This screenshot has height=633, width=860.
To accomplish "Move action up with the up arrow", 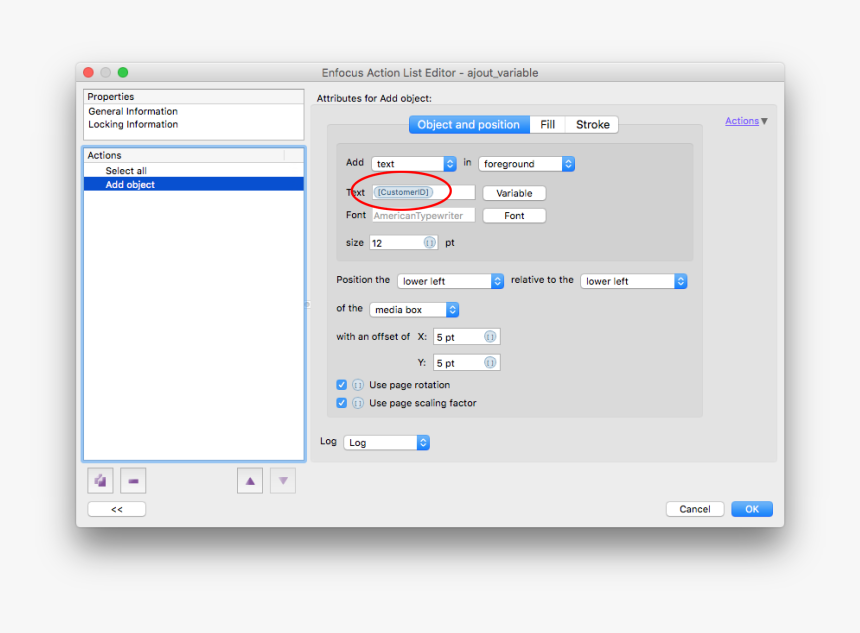I will click(x=250, y=481).
